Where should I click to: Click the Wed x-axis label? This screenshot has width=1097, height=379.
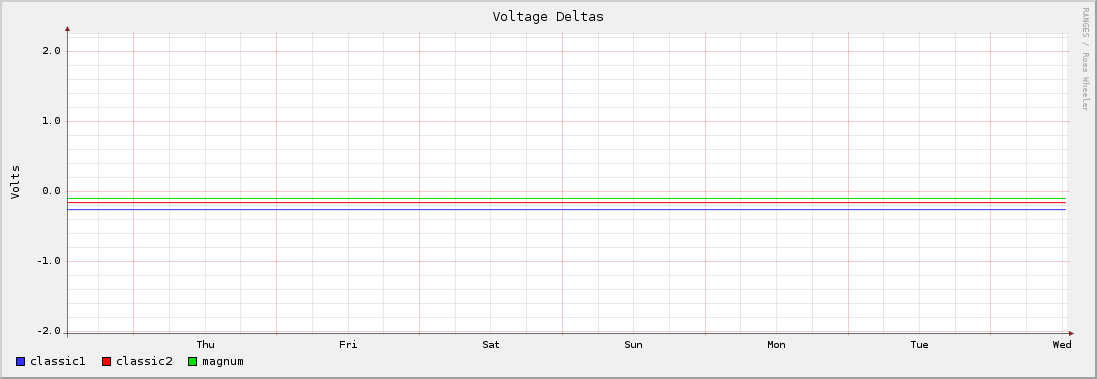coord(1062,345)
